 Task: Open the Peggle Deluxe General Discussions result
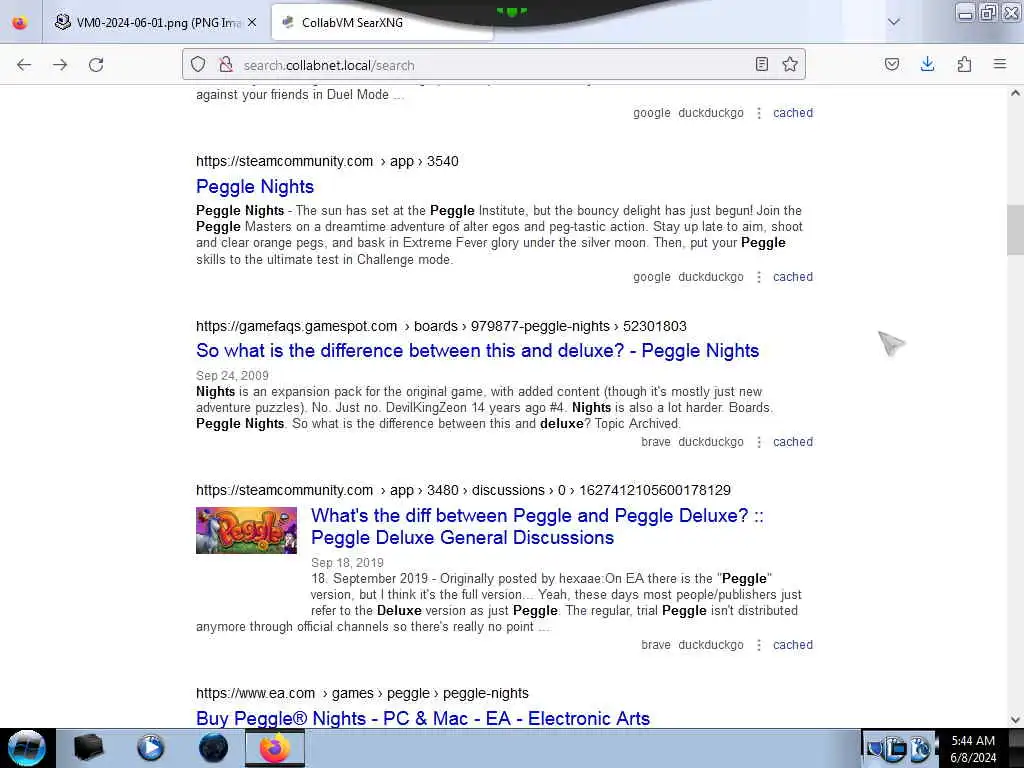point(537,526)
